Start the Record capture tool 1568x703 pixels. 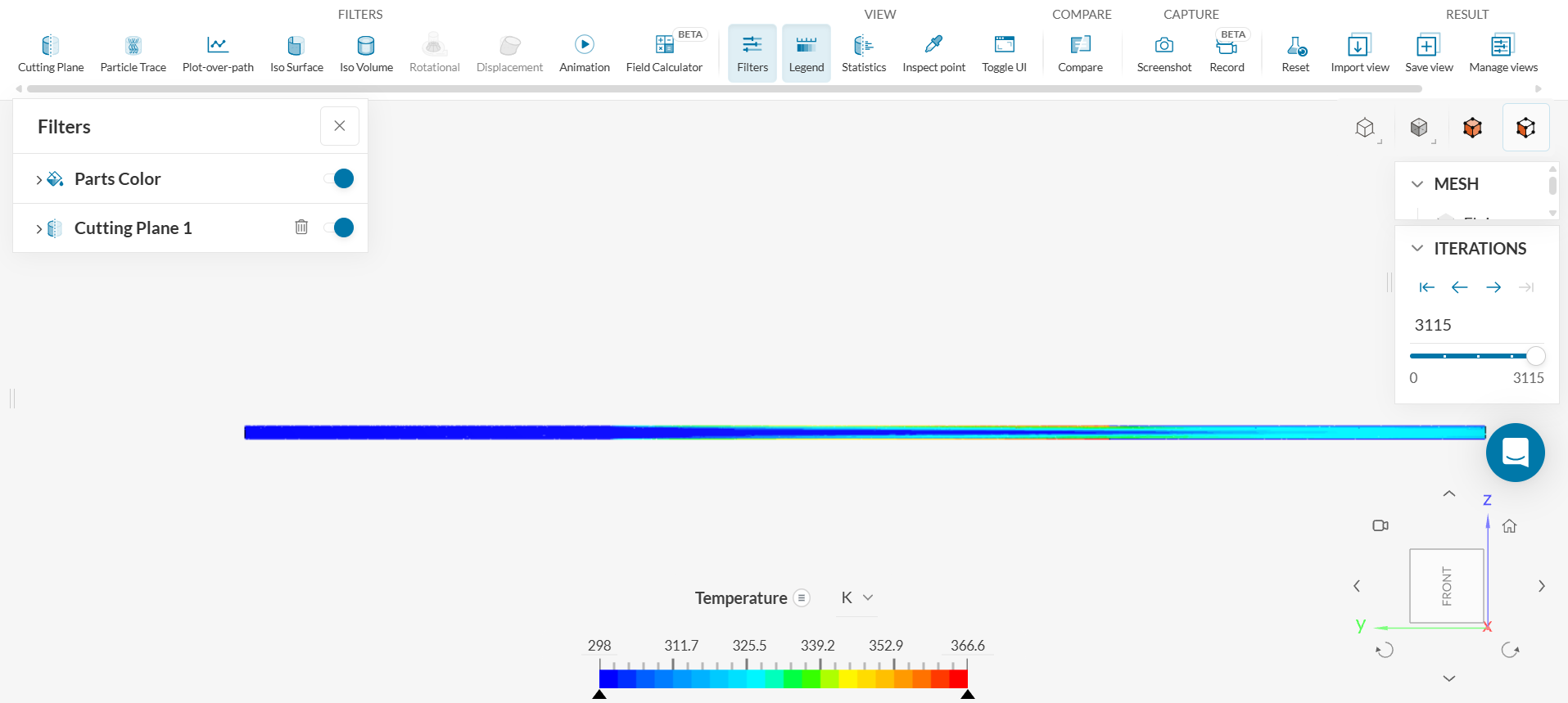[1227, 54]
